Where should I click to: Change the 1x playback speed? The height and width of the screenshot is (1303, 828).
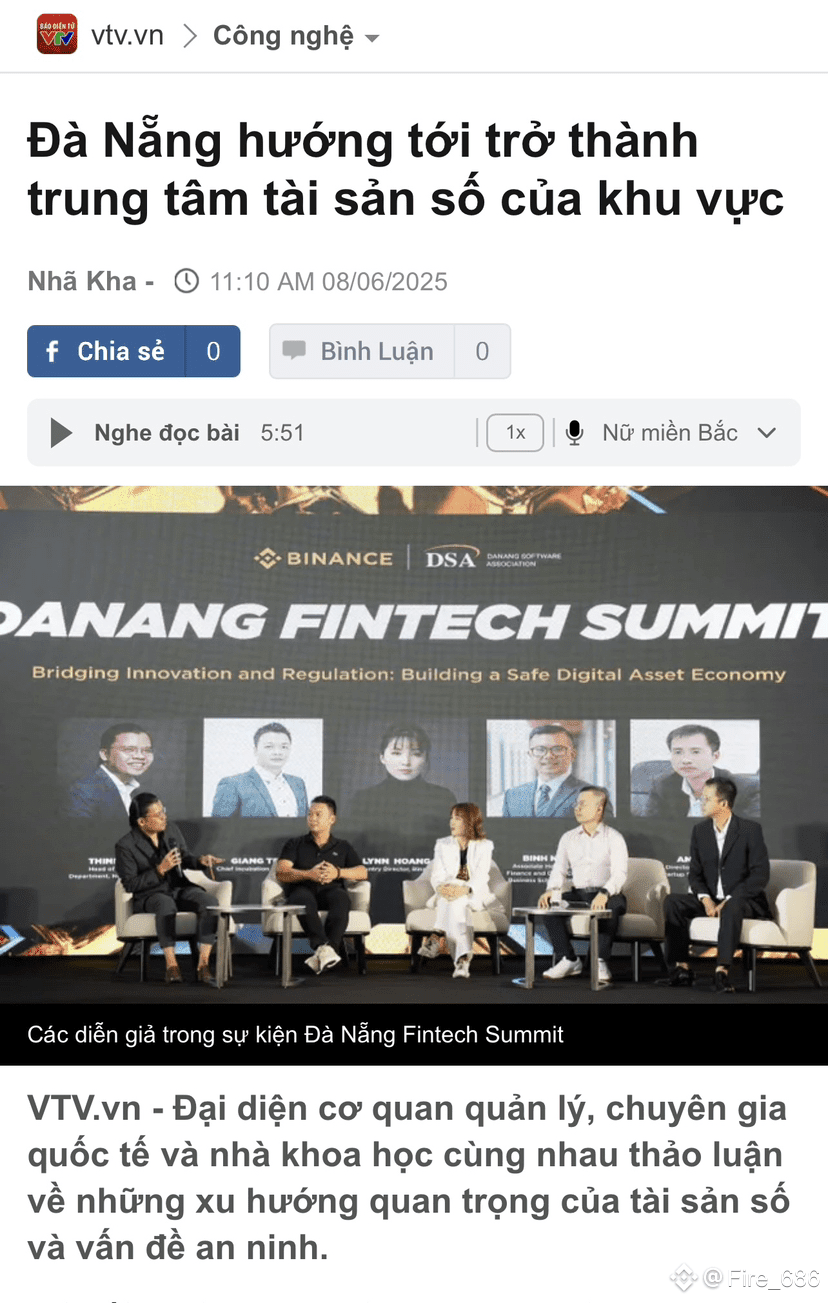pos(515,433)
